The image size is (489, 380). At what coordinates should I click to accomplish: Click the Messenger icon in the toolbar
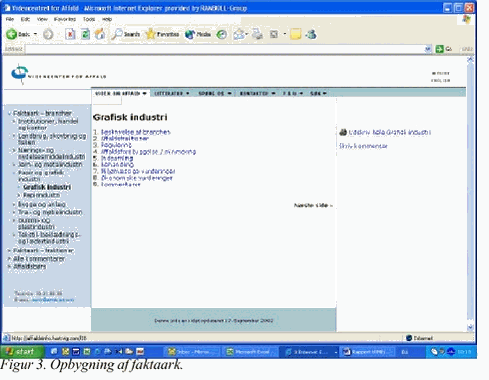tap(311, 34)
